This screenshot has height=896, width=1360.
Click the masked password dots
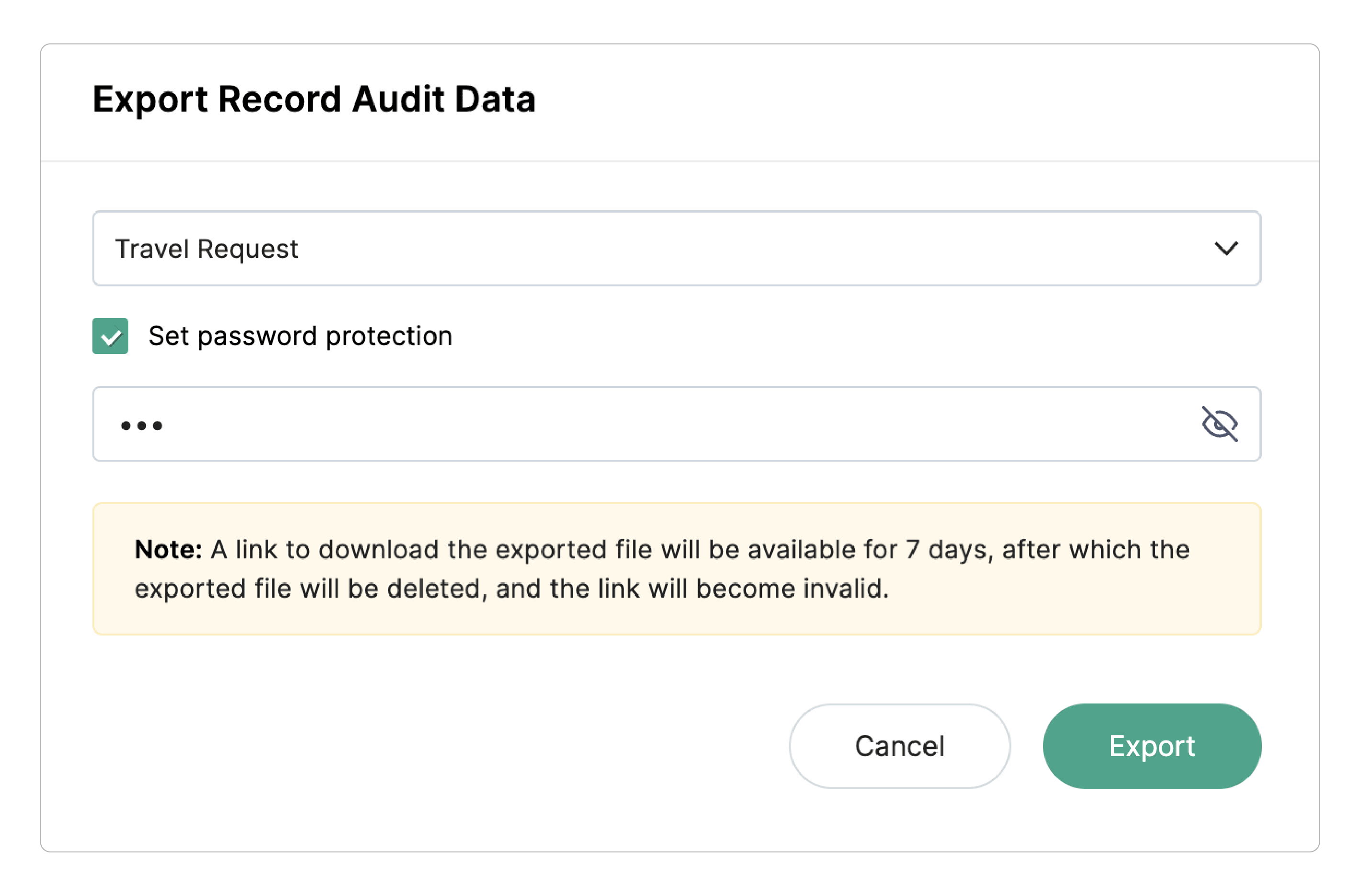click(142, 425)
